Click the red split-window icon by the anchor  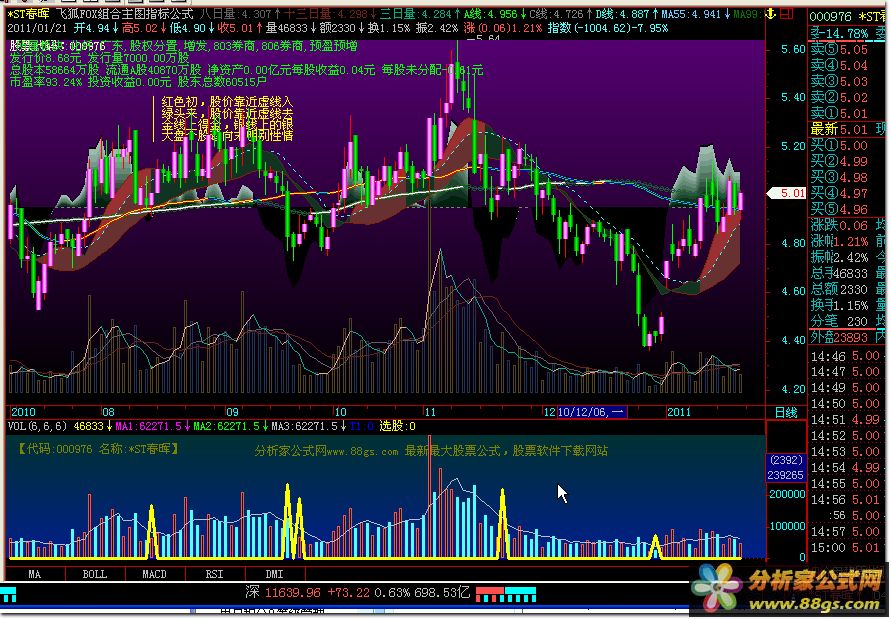coord(787,14)
